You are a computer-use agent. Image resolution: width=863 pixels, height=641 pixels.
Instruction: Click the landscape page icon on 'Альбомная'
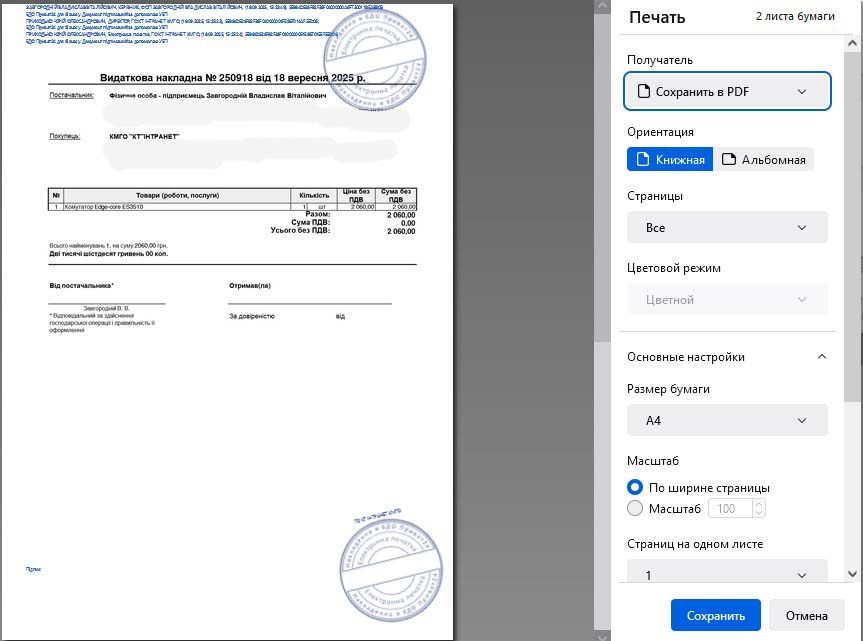(x=729, y=159)
